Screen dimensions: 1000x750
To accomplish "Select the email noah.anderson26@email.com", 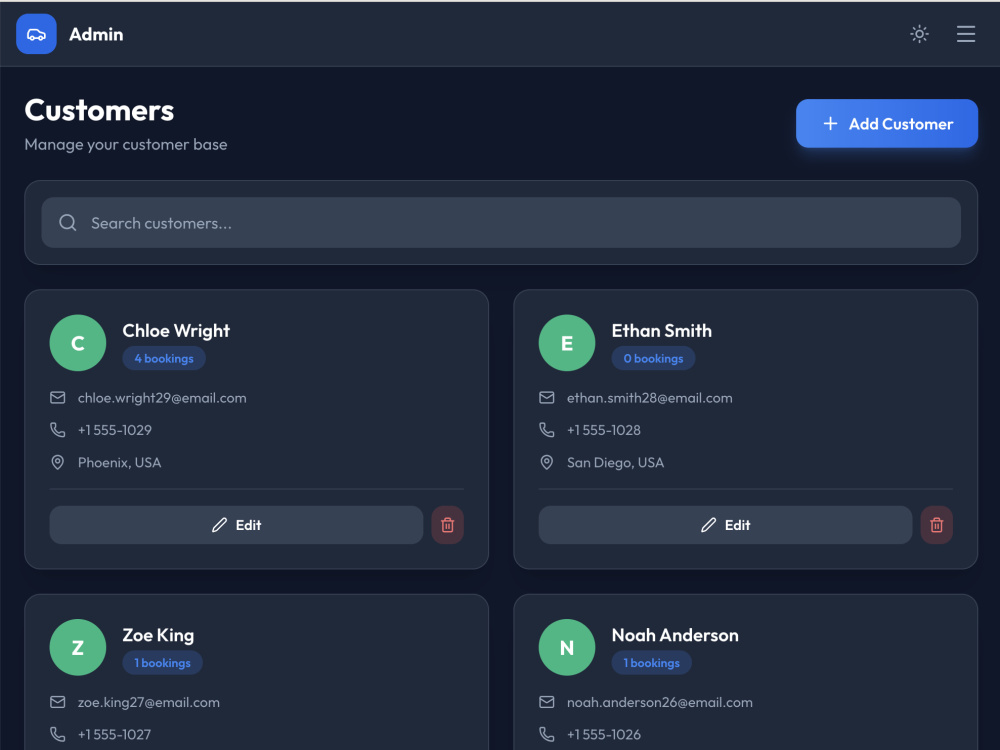I will coord(659,702).
